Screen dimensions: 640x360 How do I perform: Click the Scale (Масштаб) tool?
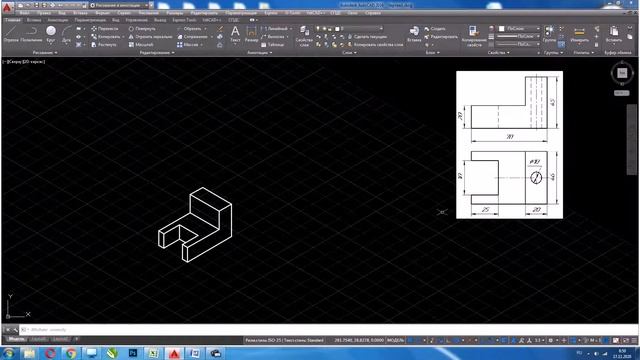[141, 44]
